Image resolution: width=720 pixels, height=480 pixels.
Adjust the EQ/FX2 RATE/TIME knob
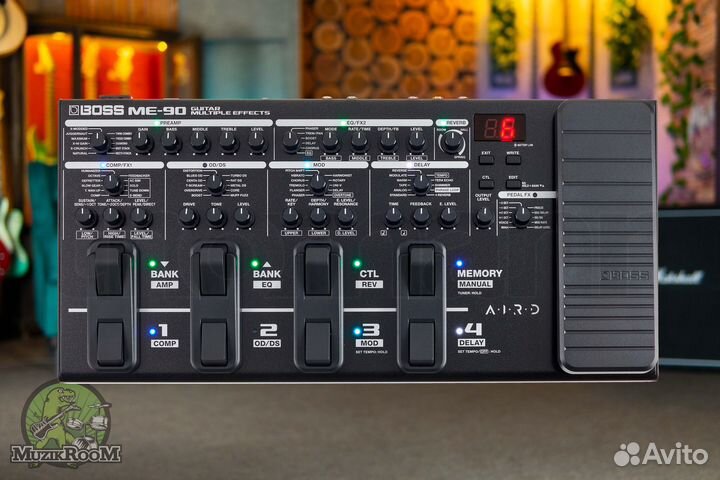[x=359, y=143]
